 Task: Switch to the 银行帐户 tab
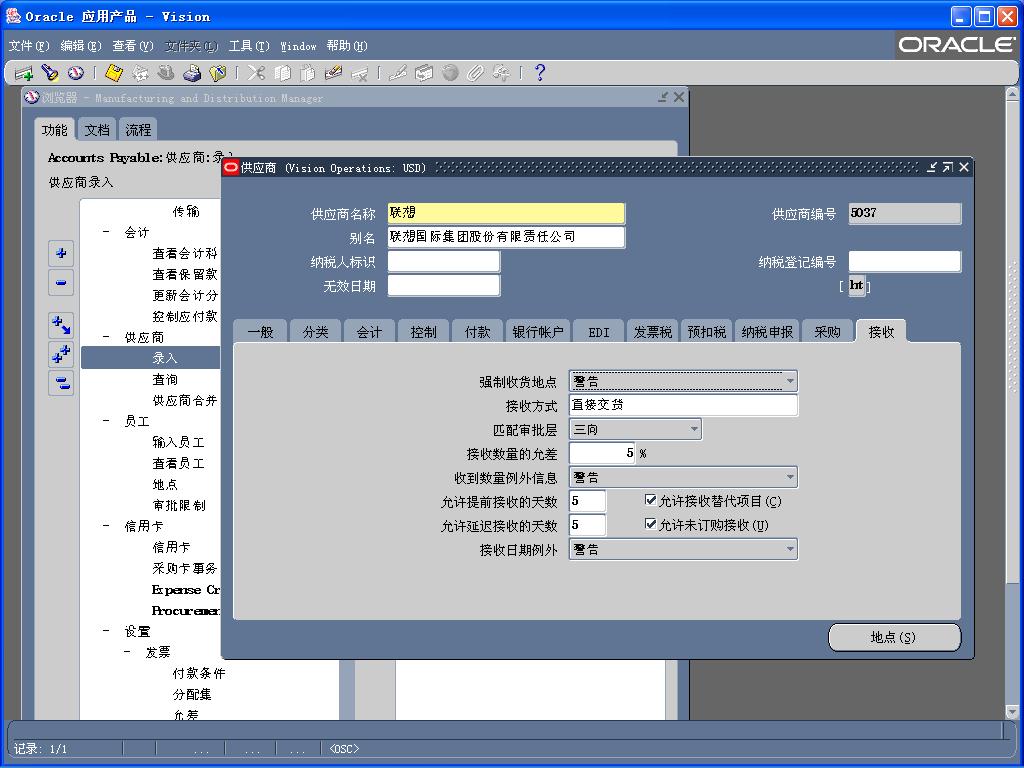coord(537,332)
